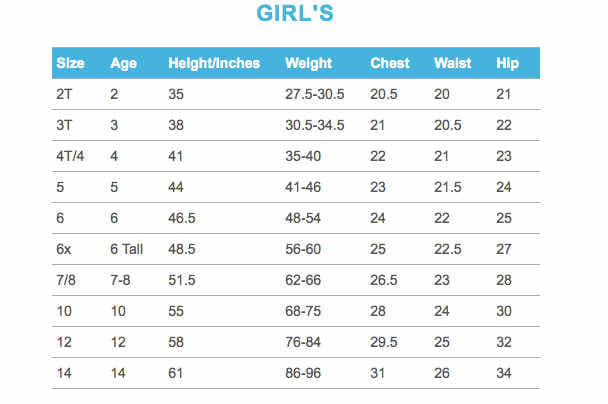Click the 6 Tall age cell
The width and height of the screenshot is (608, 404).
126,249
